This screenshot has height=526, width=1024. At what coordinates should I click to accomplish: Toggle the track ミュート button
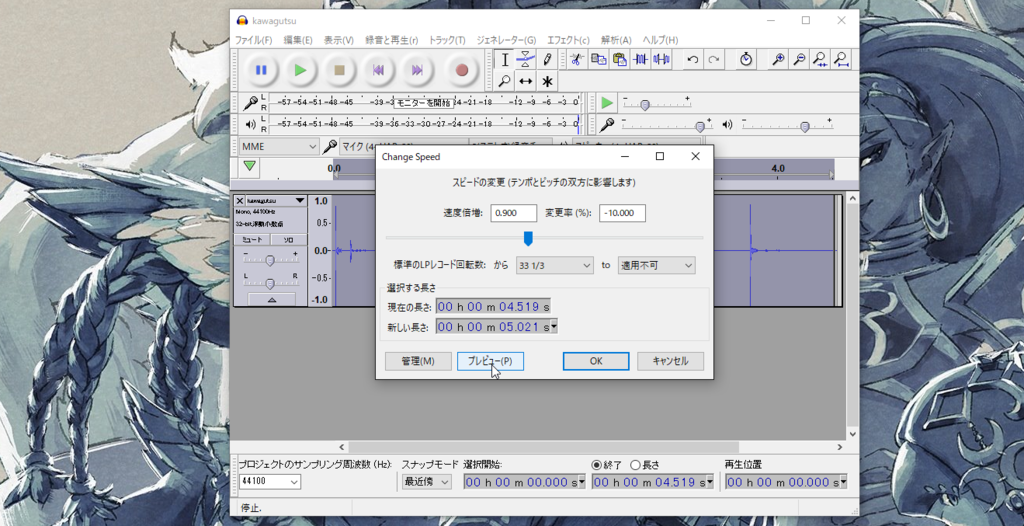pos(252,240)
